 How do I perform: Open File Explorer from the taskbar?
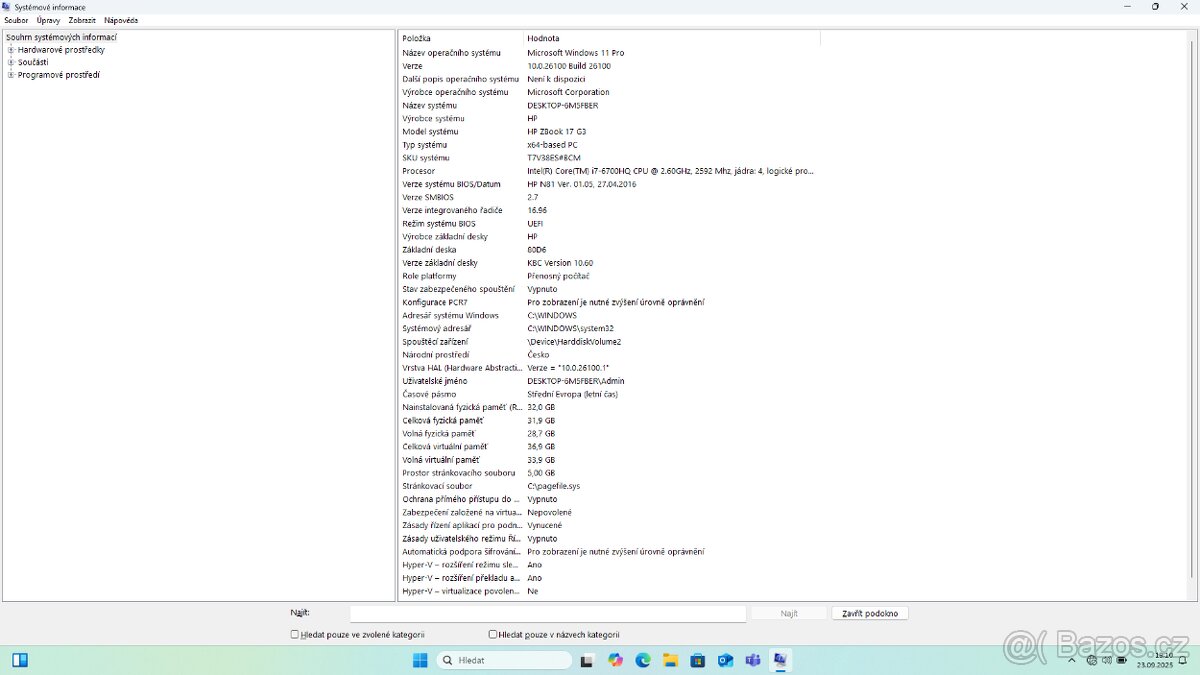670,660
